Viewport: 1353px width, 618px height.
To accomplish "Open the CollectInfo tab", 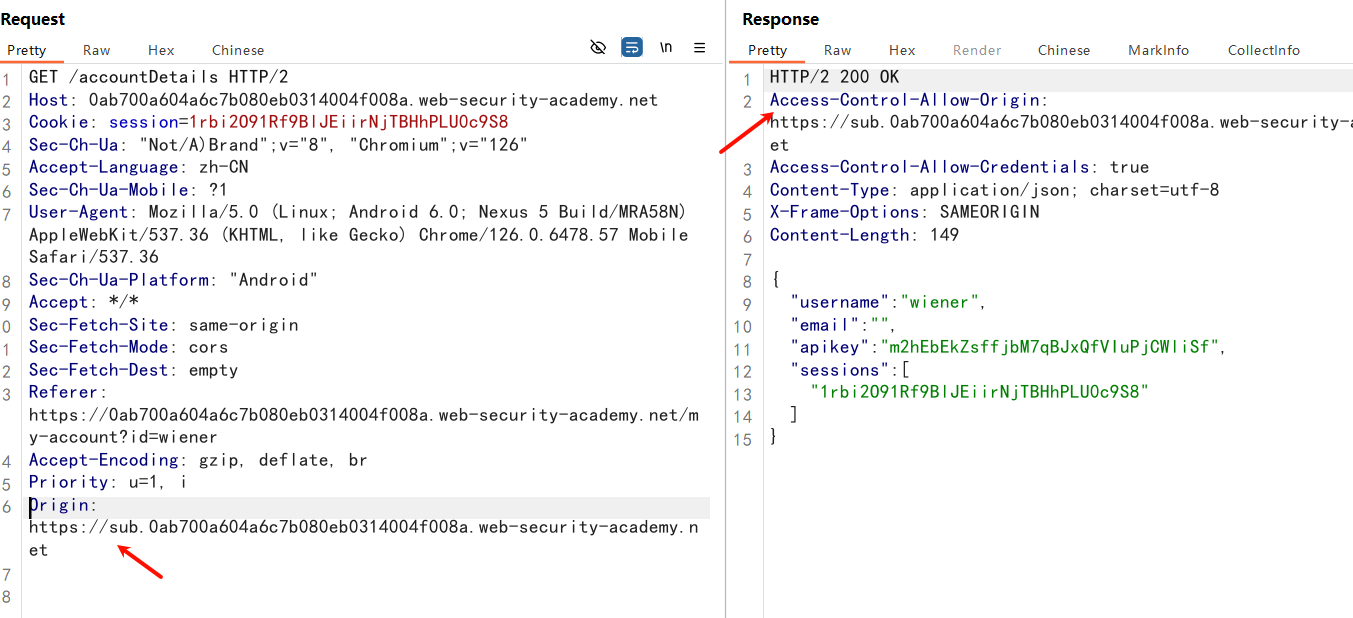I will point(1264,50).
